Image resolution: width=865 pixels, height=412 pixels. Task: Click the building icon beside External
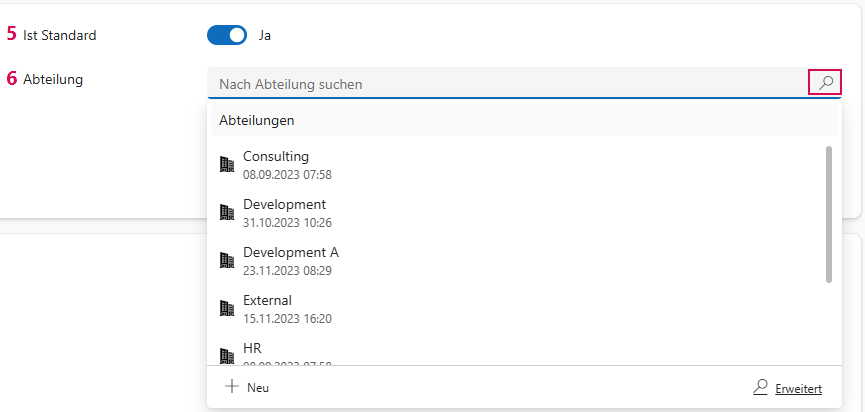227,308
